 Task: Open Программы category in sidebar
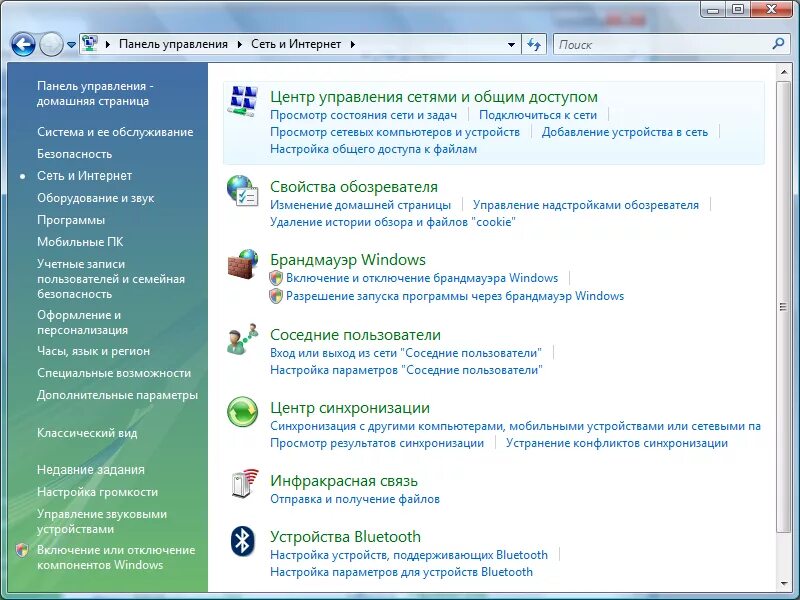(x=71, y=220)
